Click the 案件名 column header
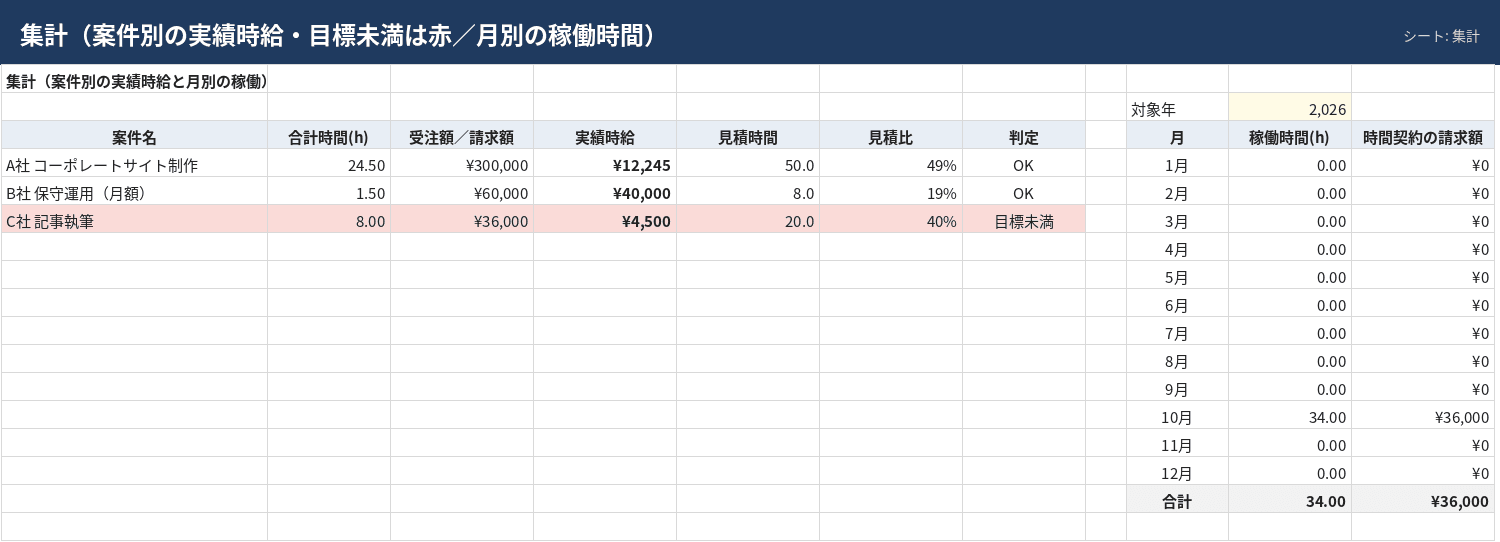The image size is (1500, 542). [135, 136]
